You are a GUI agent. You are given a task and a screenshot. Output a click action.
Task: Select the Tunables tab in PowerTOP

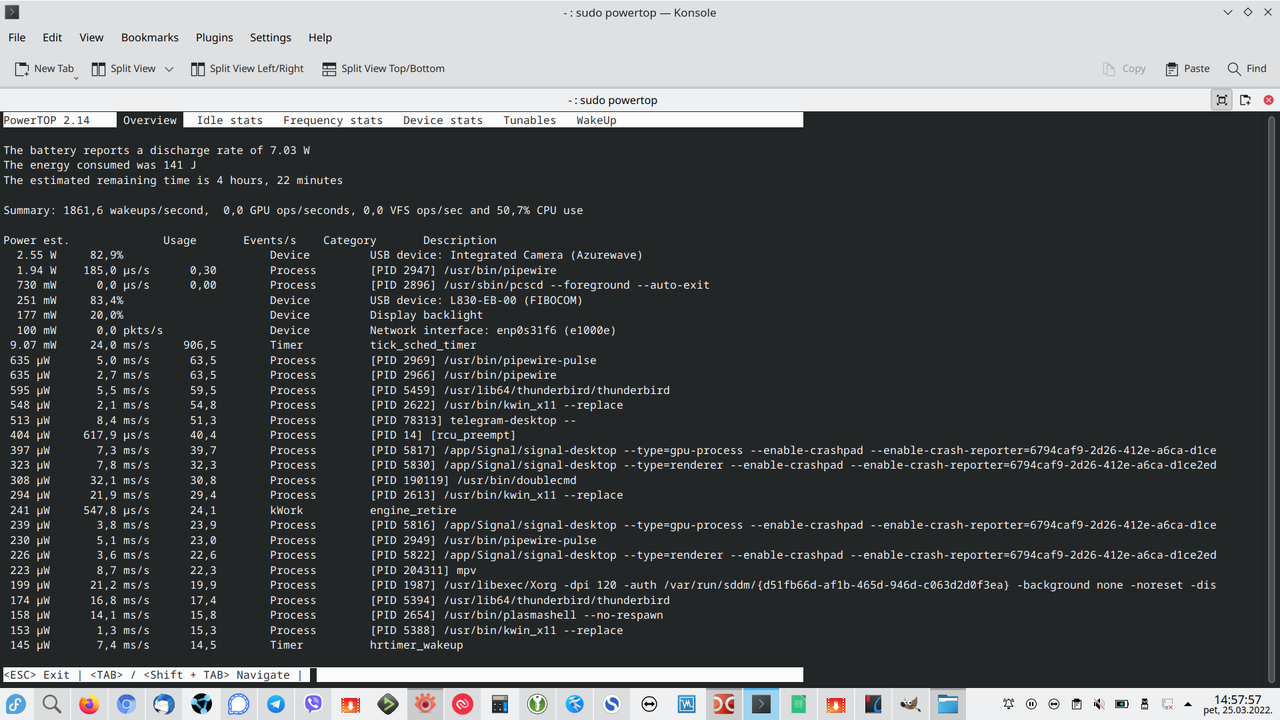[x=530, y=120]
